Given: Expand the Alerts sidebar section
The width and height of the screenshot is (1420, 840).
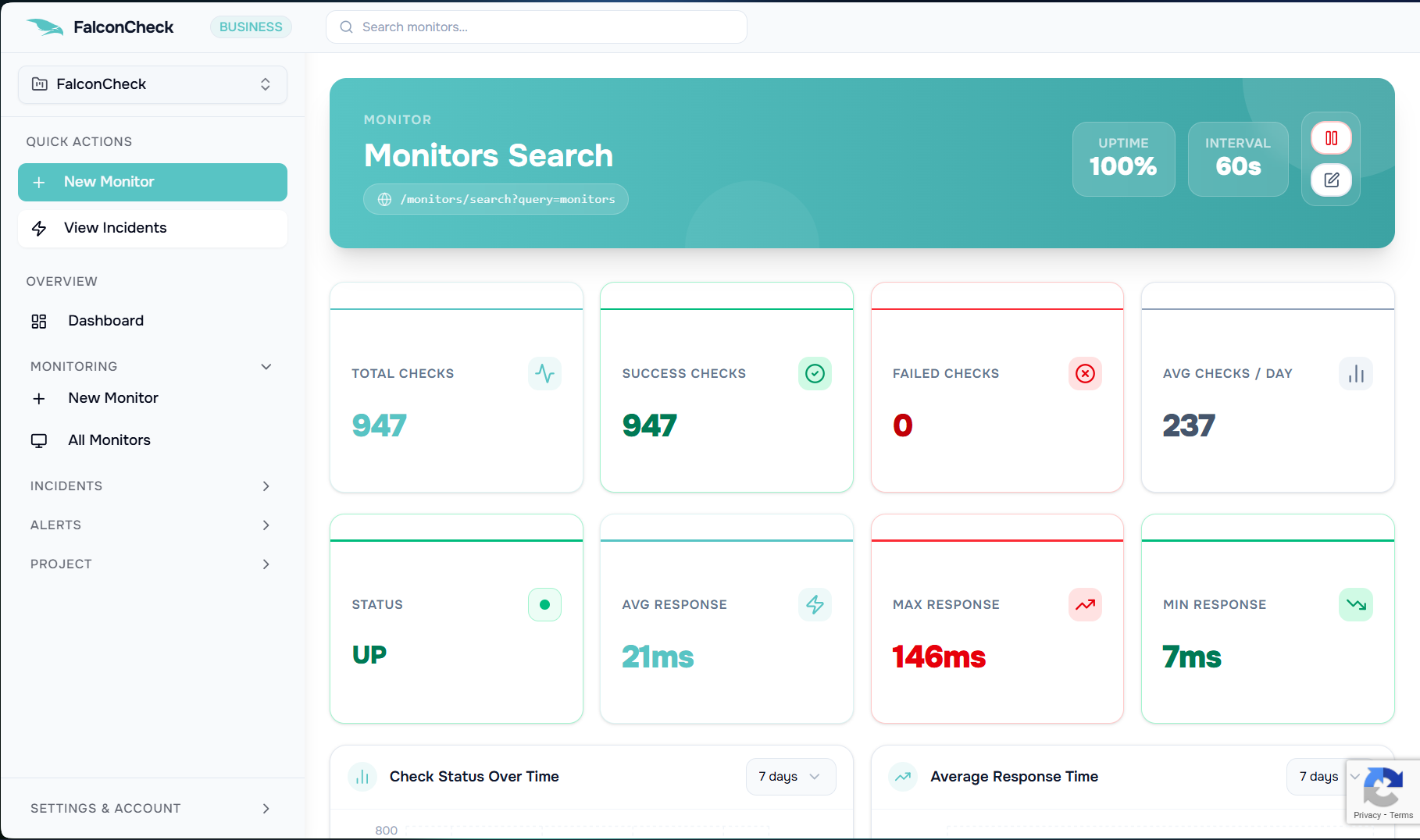Looking at the screenshot, I should [x=152, y=525].
